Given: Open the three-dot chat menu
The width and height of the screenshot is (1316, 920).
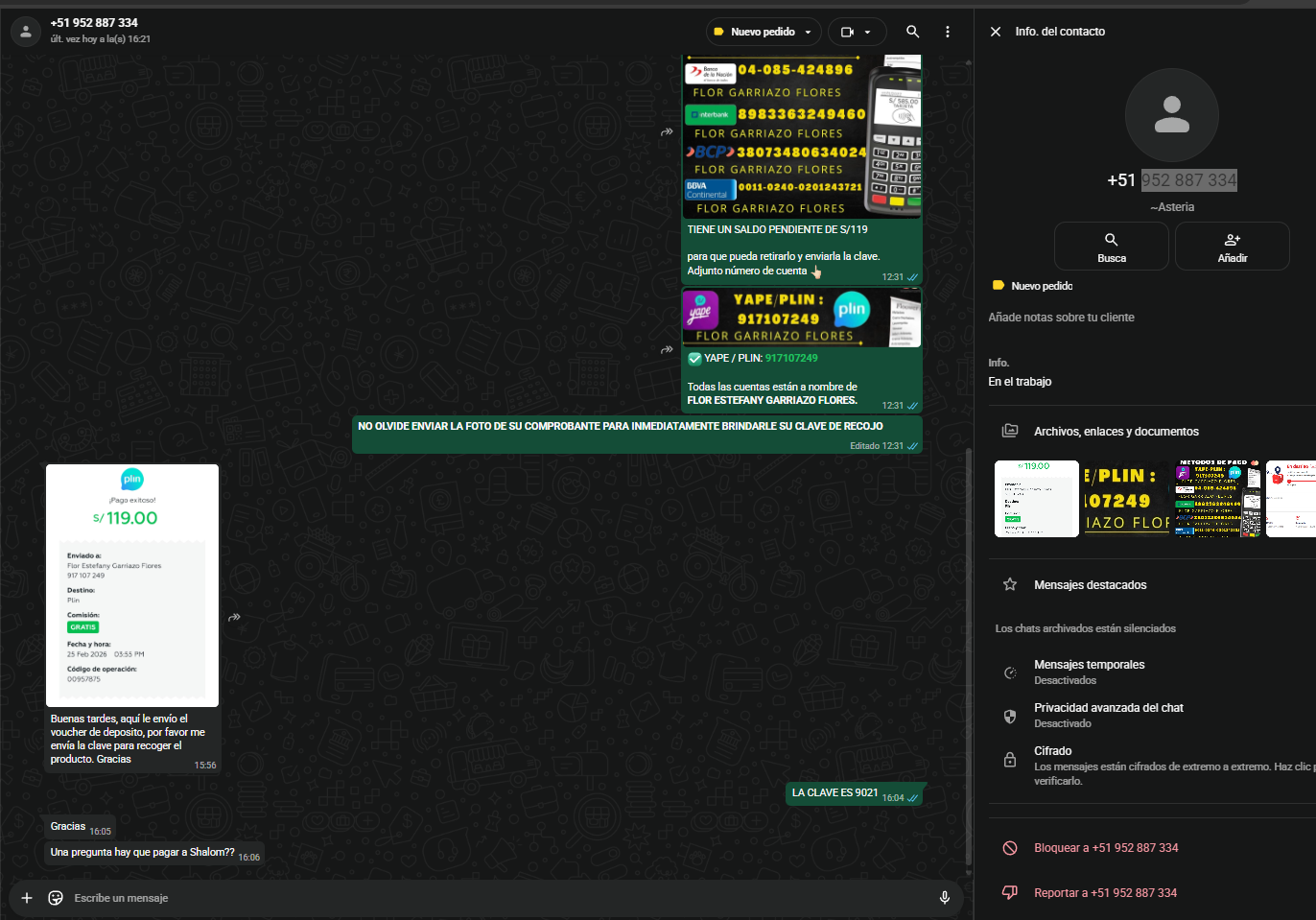Looking at the screenshot, I should pyautogui.click(x=948, y=32).
